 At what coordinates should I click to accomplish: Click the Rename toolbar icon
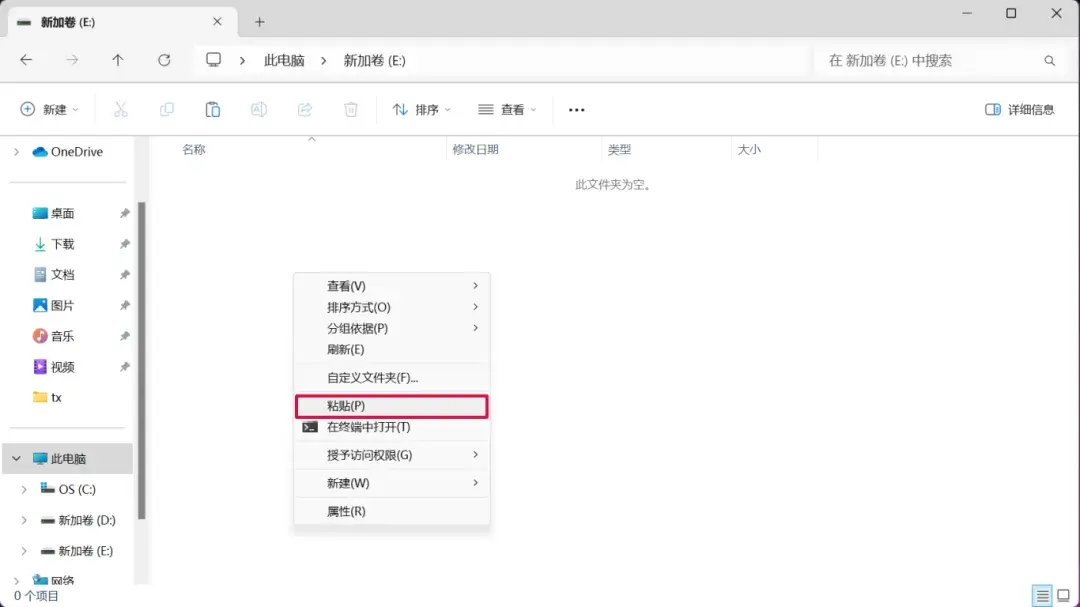coord(259,110)
